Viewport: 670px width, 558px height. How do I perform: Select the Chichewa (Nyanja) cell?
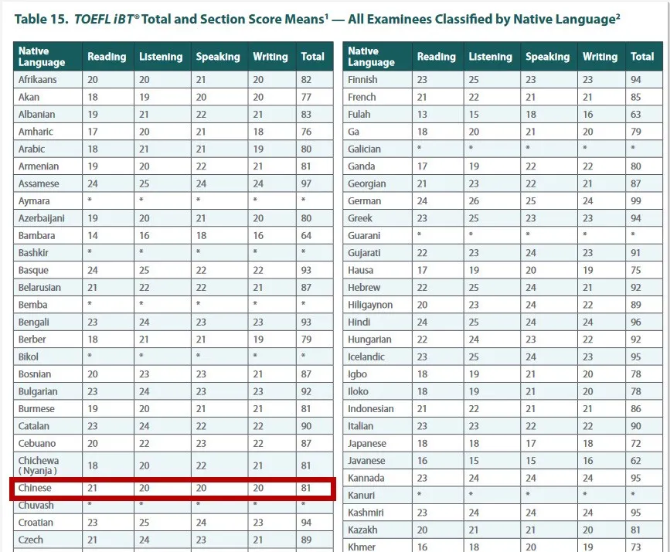(x=48, y=466)
